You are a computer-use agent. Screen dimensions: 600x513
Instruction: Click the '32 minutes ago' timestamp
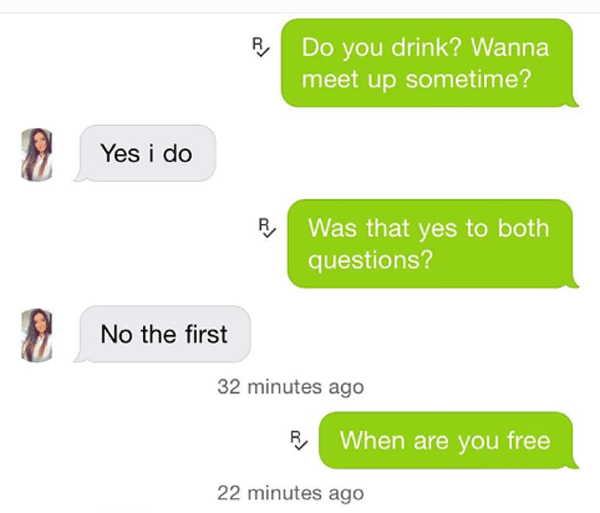[290, 387]
